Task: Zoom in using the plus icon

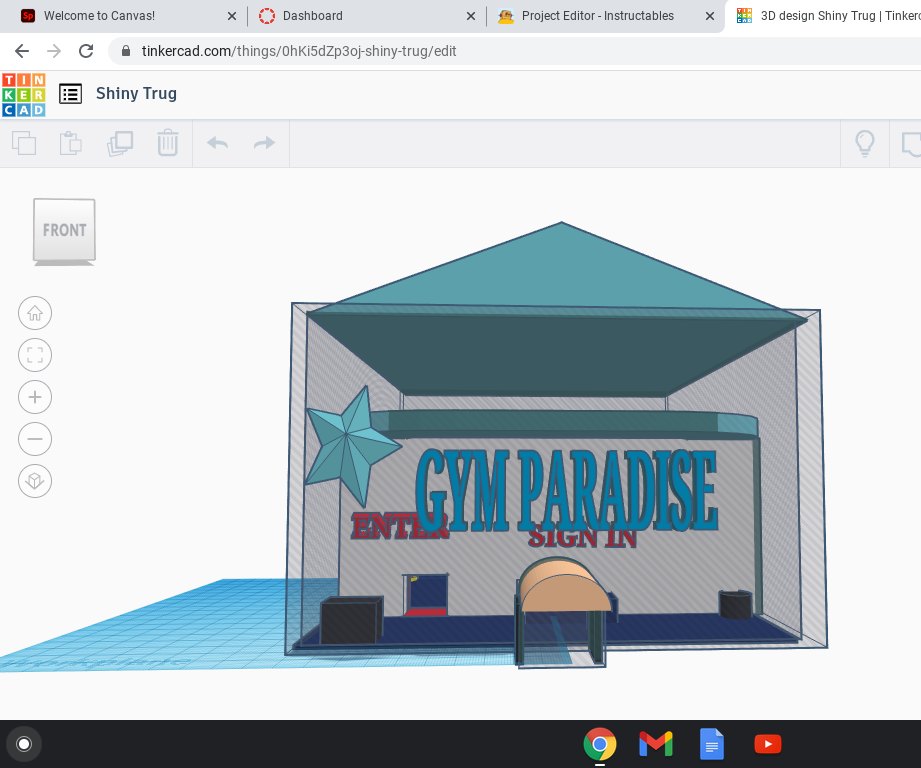Action: (35, 397)
